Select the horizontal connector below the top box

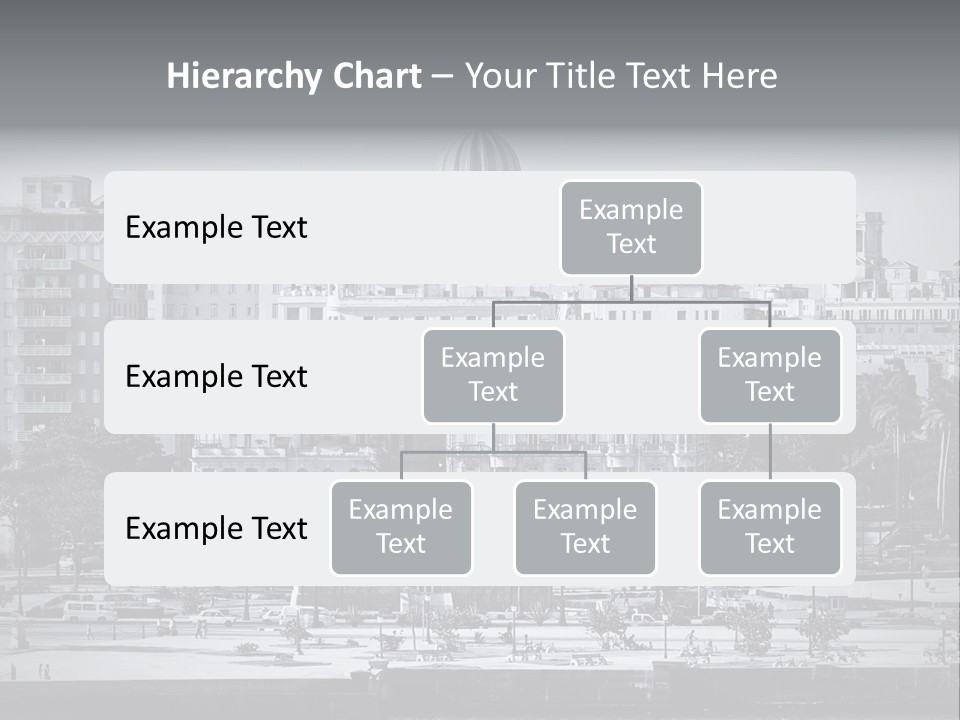[x=631, y=301]
